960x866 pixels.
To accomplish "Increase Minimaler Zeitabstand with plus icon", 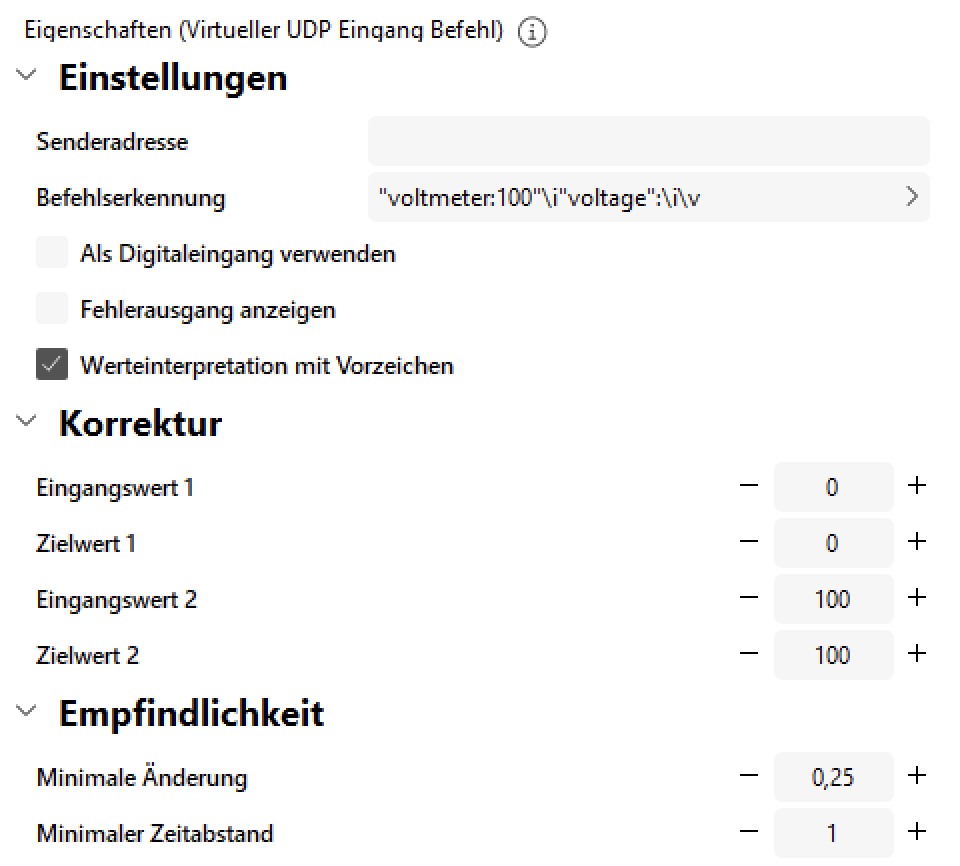I will click(917, 831).
